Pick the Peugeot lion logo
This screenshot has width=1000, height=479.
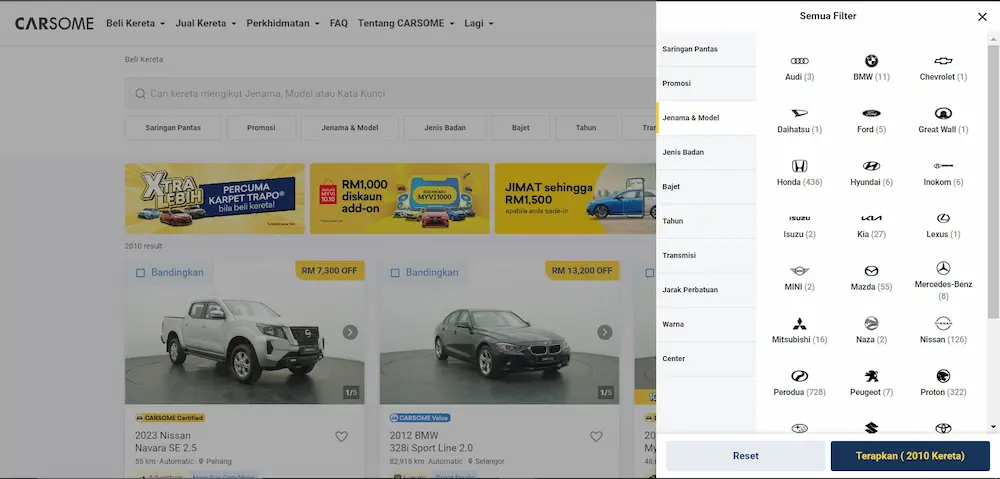tap(871, 376)
